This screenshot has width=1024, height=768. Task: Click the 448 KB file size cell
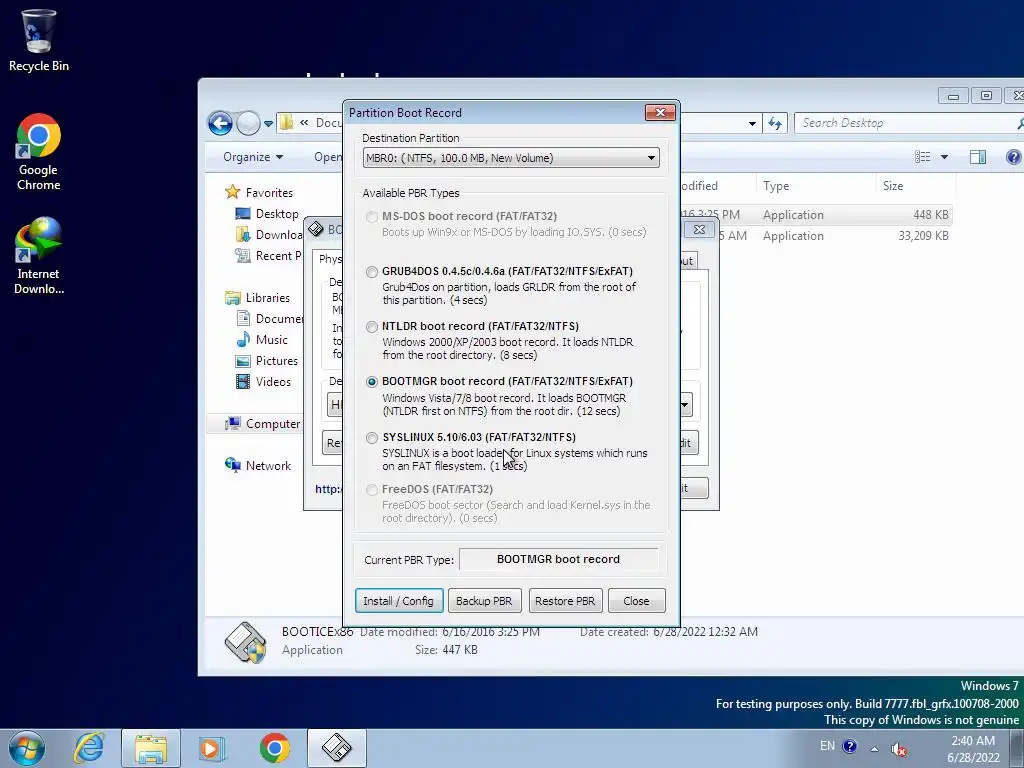point(931,215)
